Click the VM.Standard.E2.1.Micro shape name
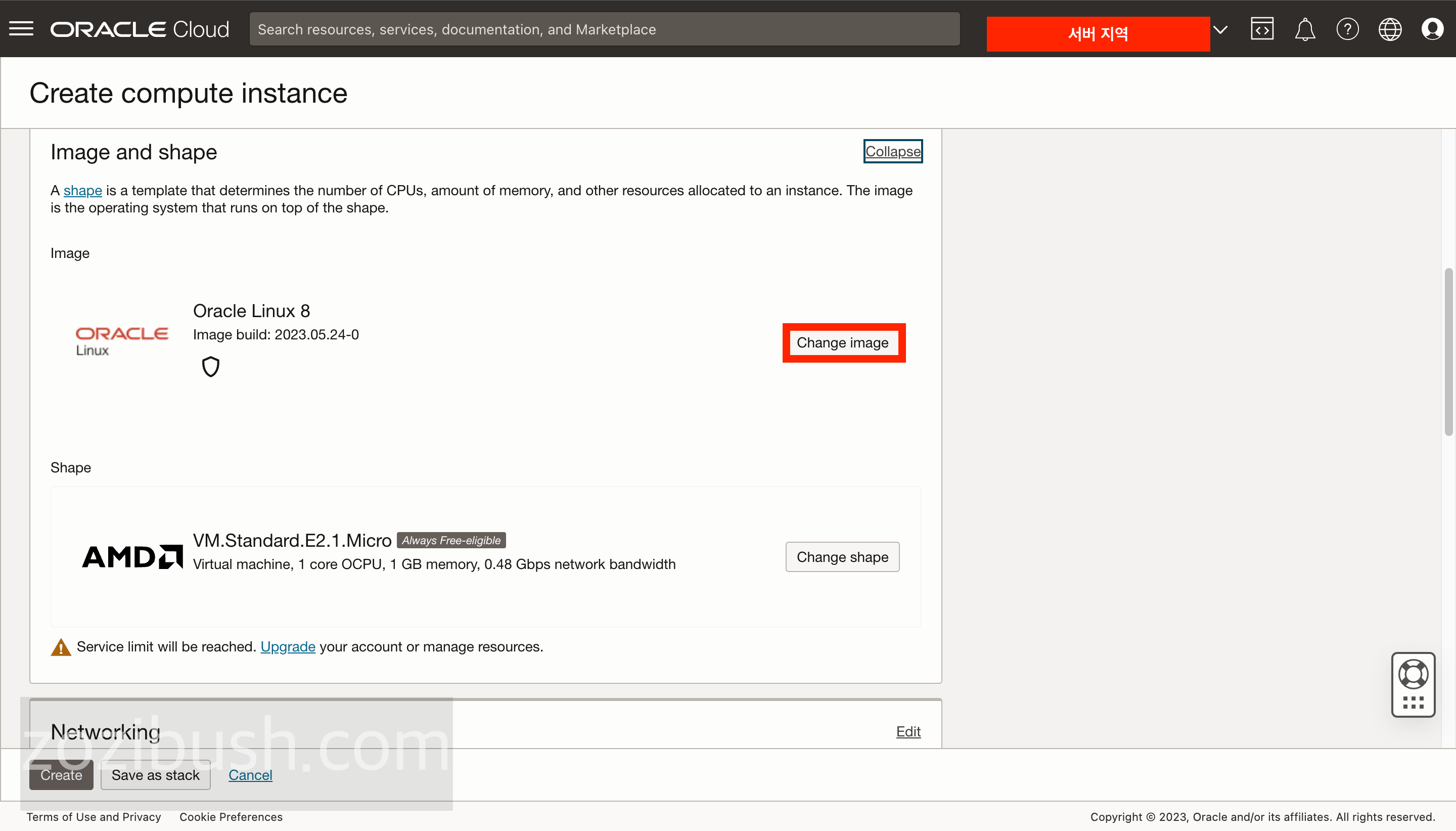The height and width of the screenshot is (831, 1456). 292,540
